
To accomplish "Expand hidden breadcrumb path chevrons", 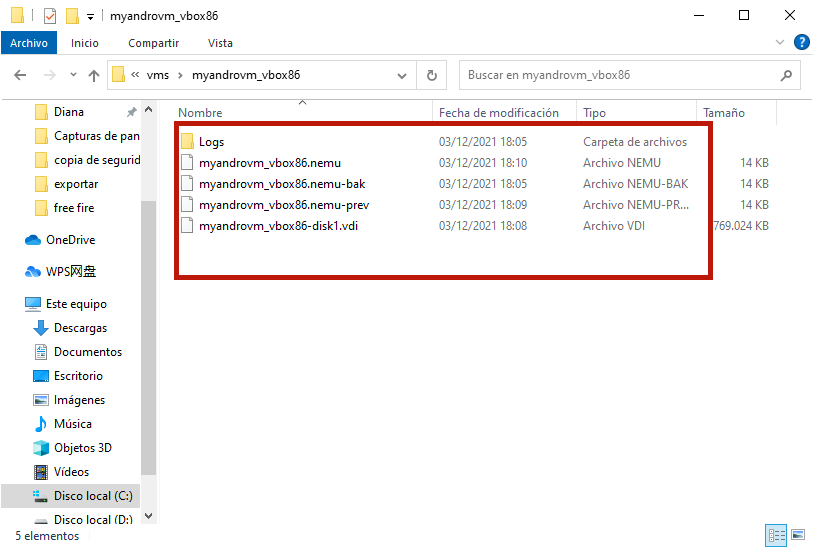I will coord(135,75).
